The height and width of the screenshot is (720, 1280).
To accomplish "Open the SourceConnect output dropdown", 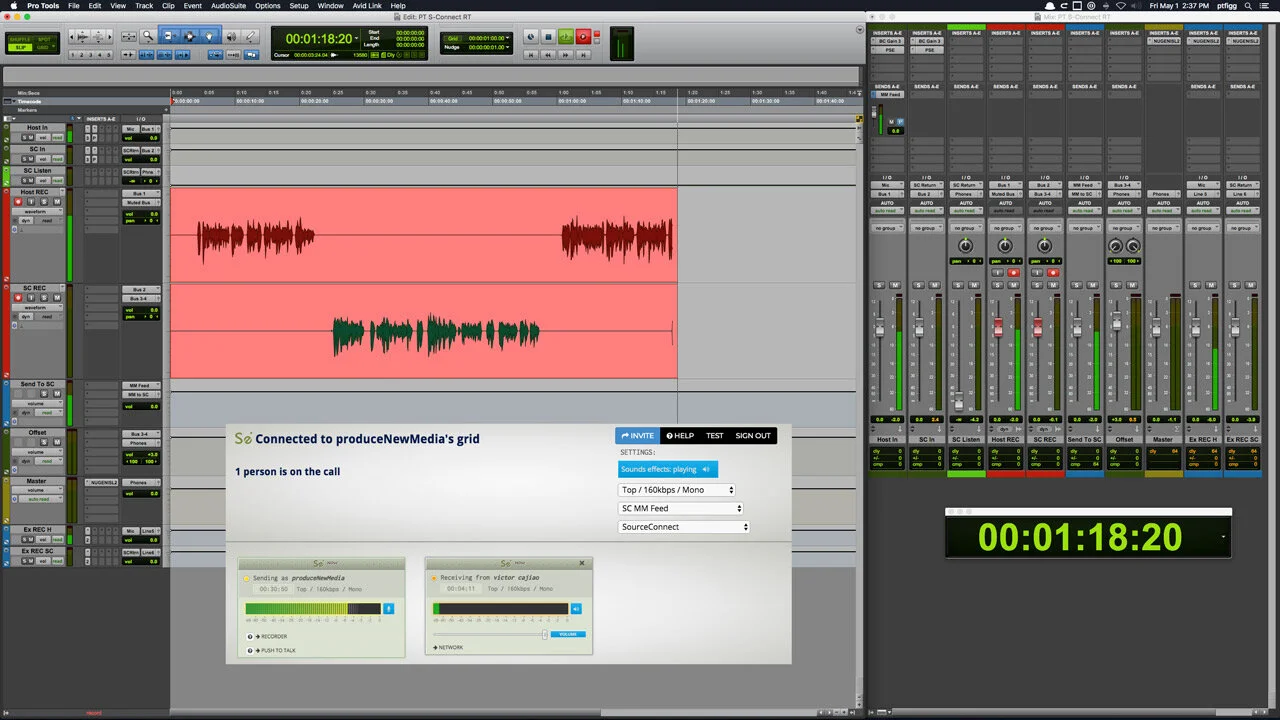I will [684, 527].
